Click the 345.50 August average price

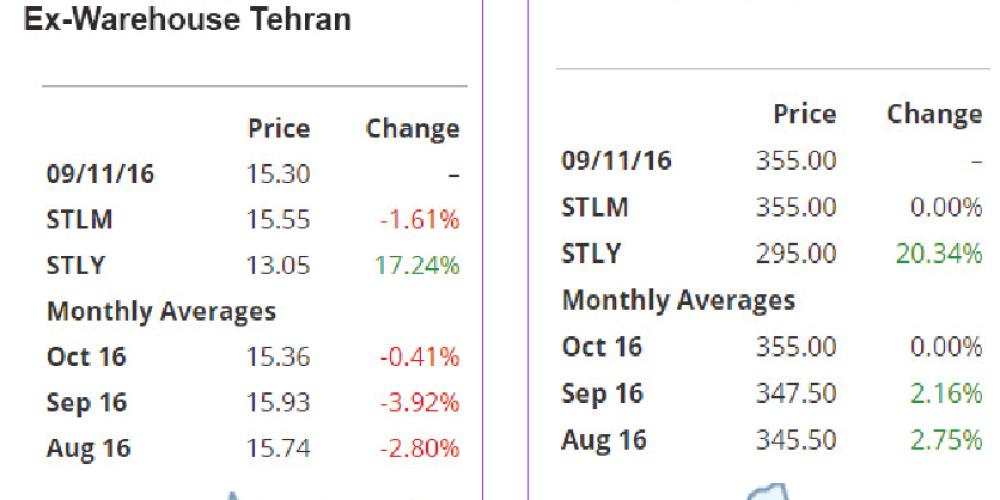coord(795,438)
